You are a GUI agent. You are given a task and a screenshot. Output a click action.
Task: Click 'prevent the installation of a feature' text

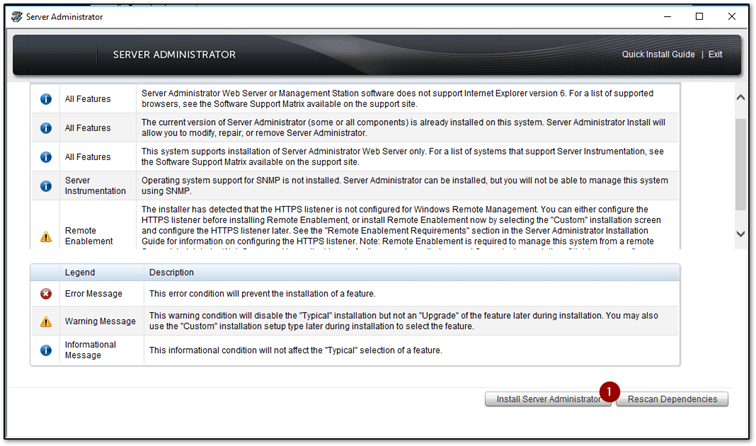click(x=262, y=294)
